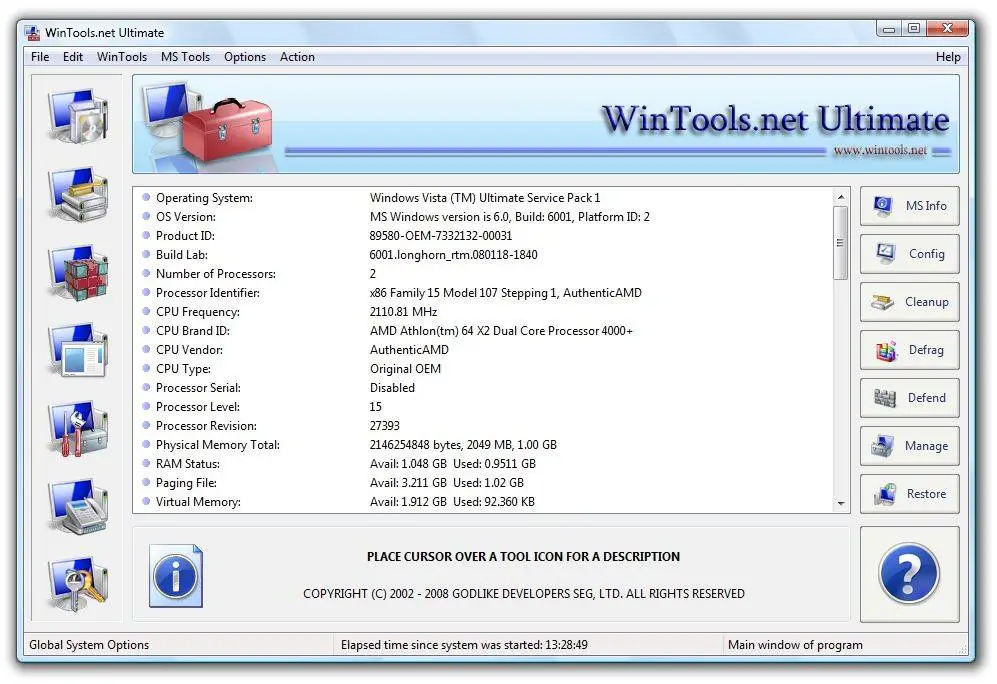Image resolution: width=997 pixels, height=684 pixels.
Task: Click the copyright notice text
Action: pos(523,594)
